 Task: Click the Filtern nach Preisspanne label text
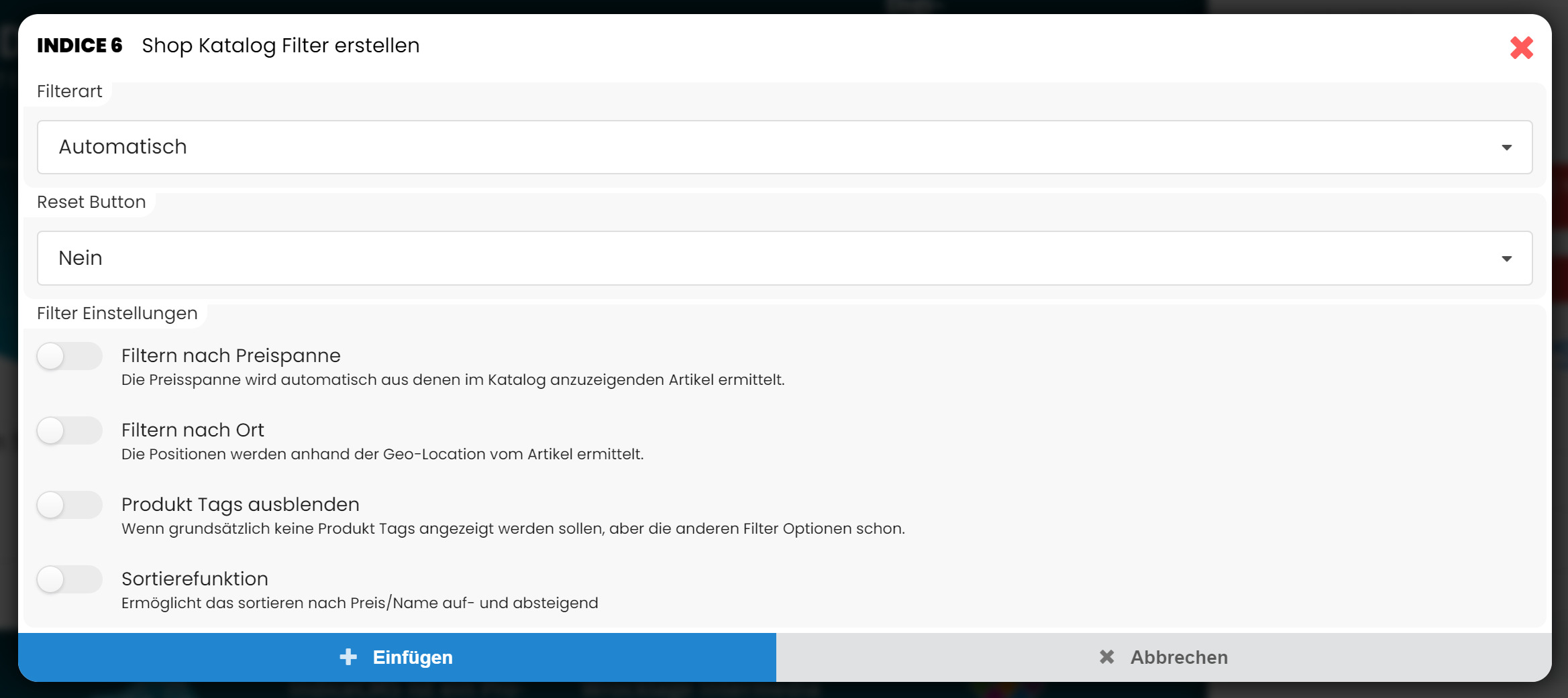click(x=231, y=355)
